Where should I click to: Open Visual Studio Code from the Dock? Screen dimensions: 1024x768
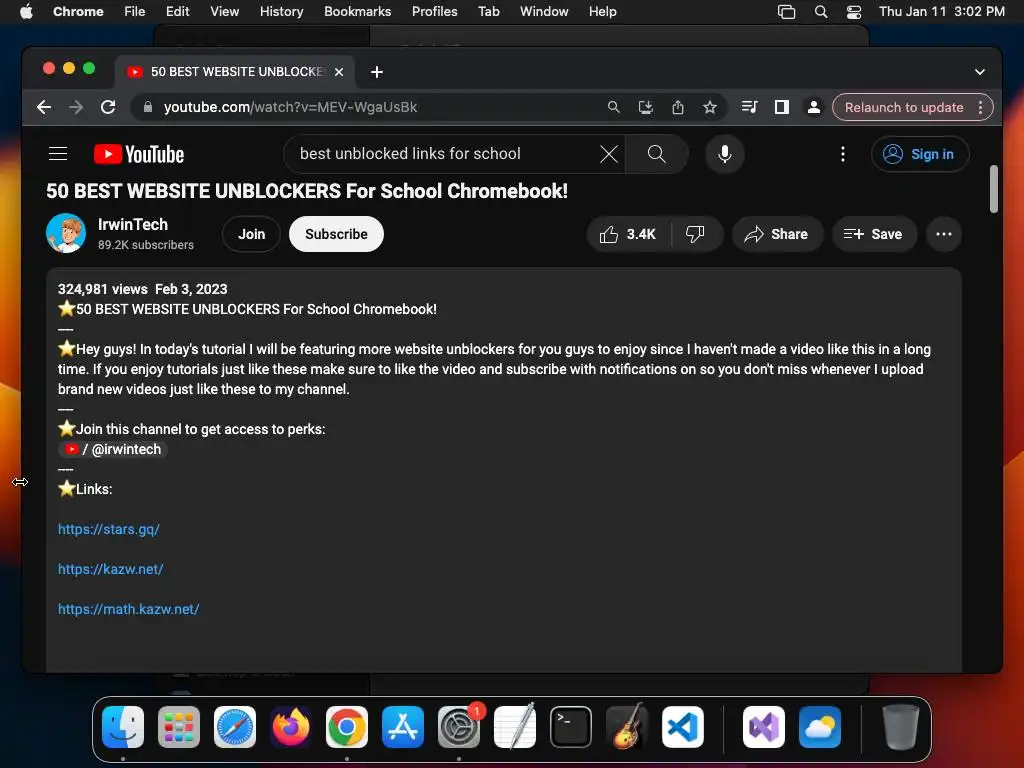pyautogui.click(x=682, y=727)
